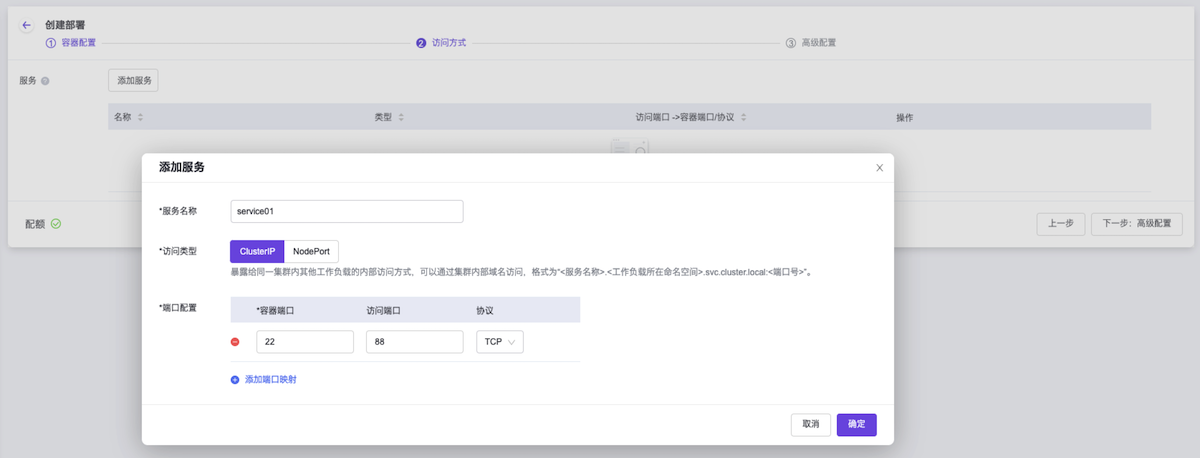Click the blue plus icon for 添加端口映射

[235, 380]
